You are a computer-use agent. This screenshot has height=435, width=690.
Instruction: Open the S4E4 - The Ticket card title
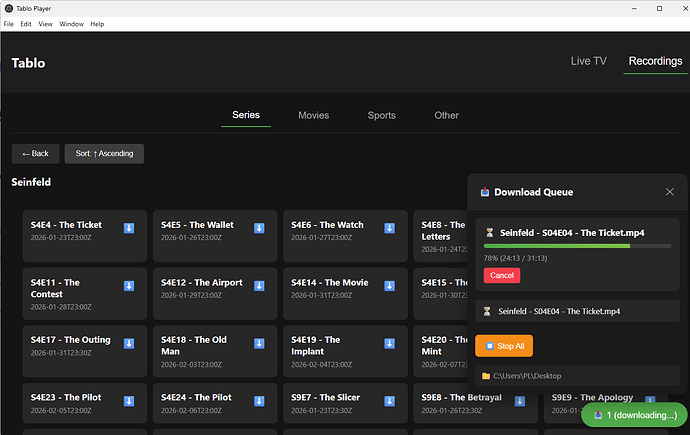[x=66, y=225]
